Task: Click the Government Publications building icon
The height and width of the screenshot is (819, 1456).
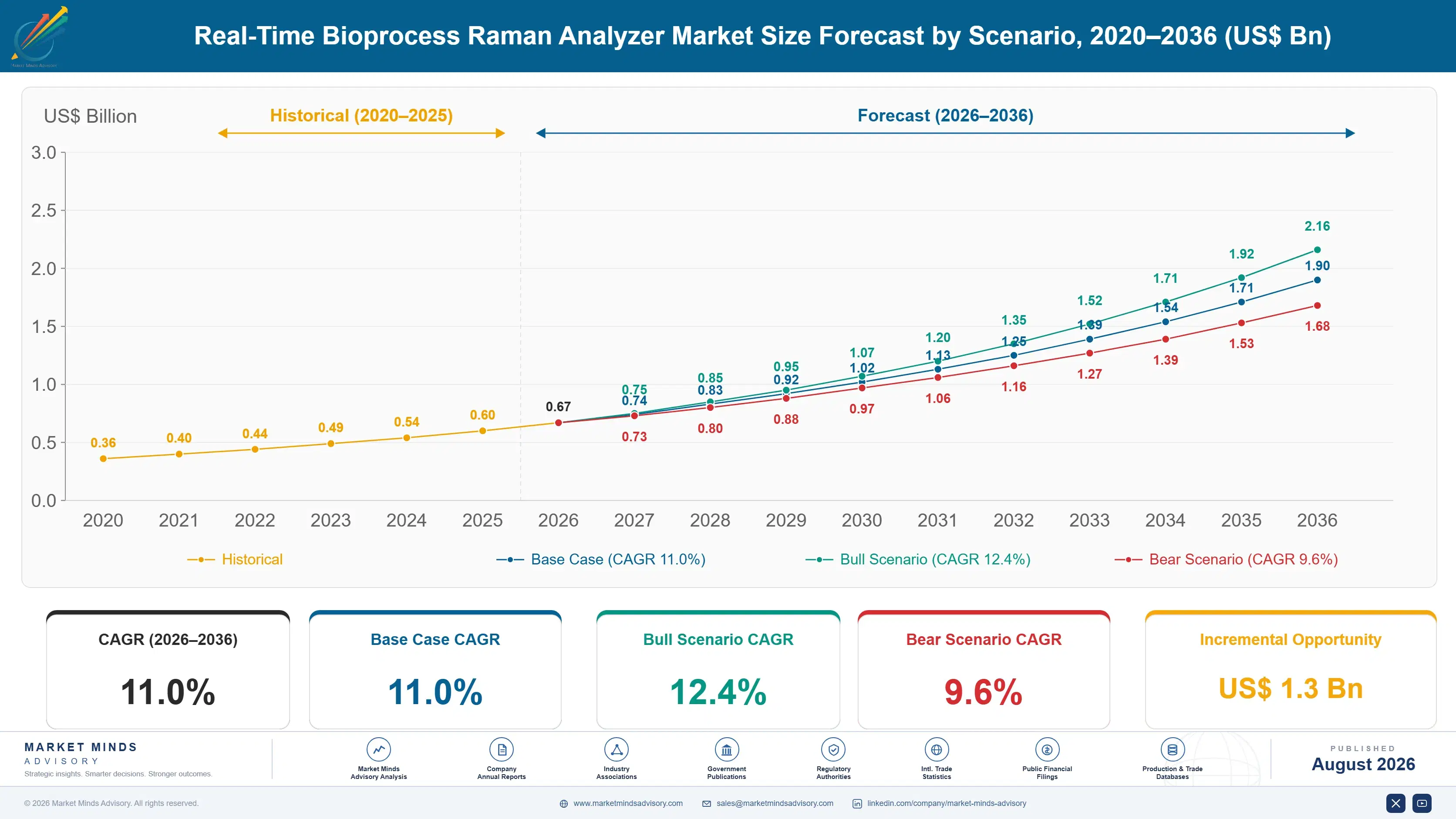Action: [x=727, y=749]
